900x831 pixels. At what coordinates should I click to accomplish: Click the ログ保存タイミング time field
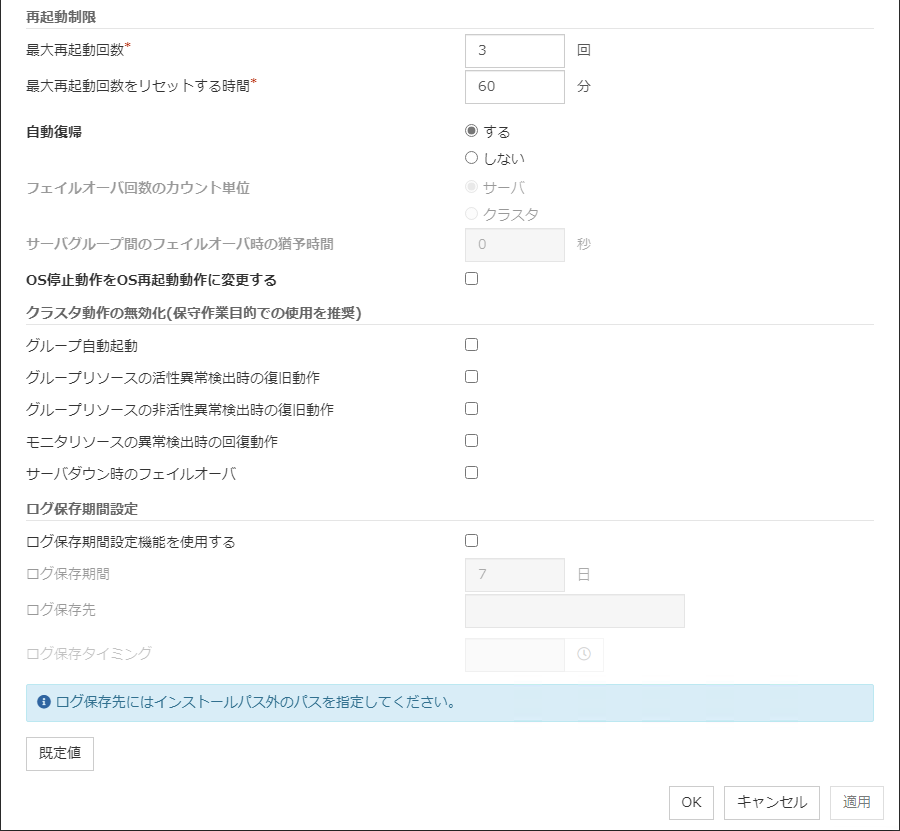pyautogui.click(x=515, y=655)
